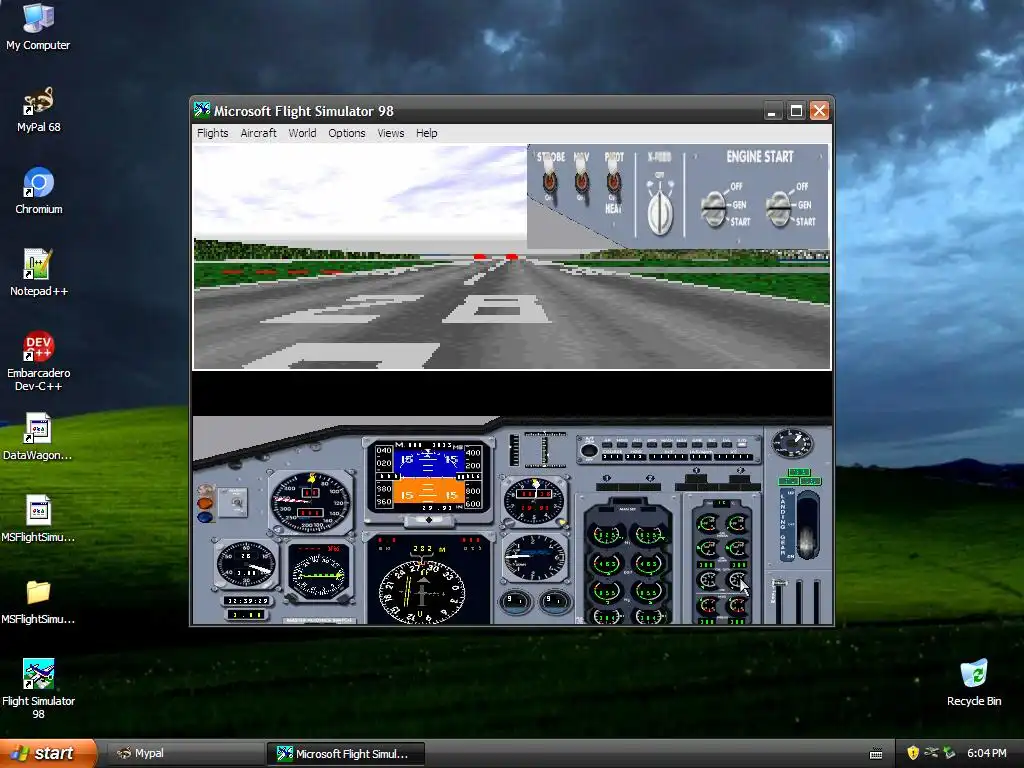Screen dimensions: 1024x768
Task: Open the DataWagon text file icon
Action: pyautogui.click(x=38, y=437)
